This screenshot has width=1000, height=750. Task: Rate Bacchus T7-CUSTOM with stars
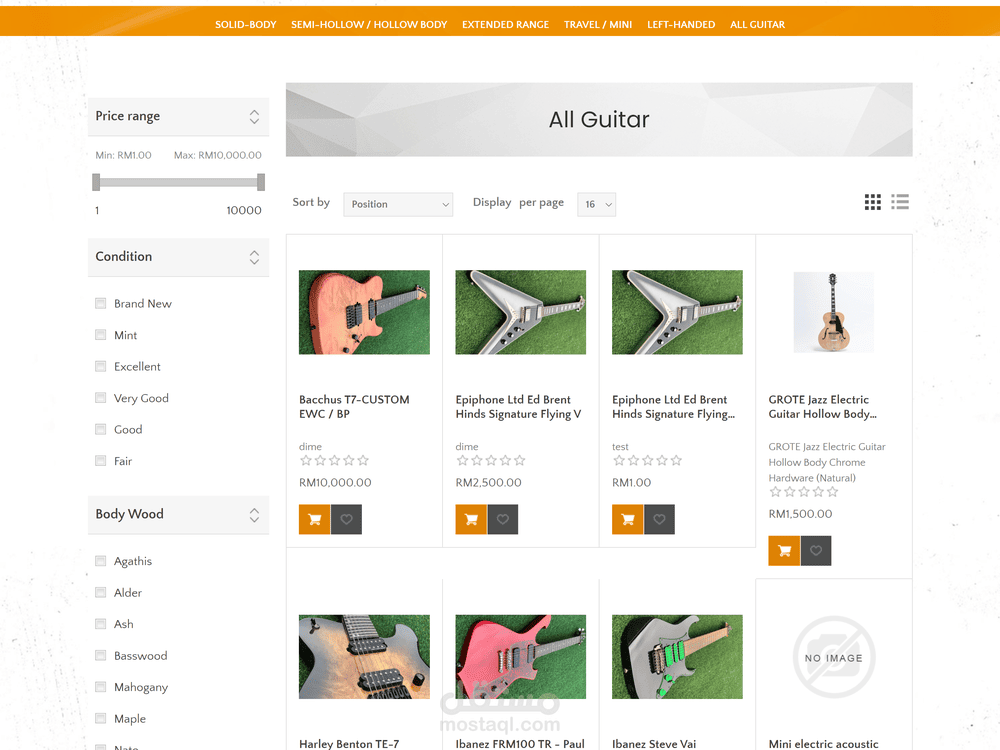(334, 460)
